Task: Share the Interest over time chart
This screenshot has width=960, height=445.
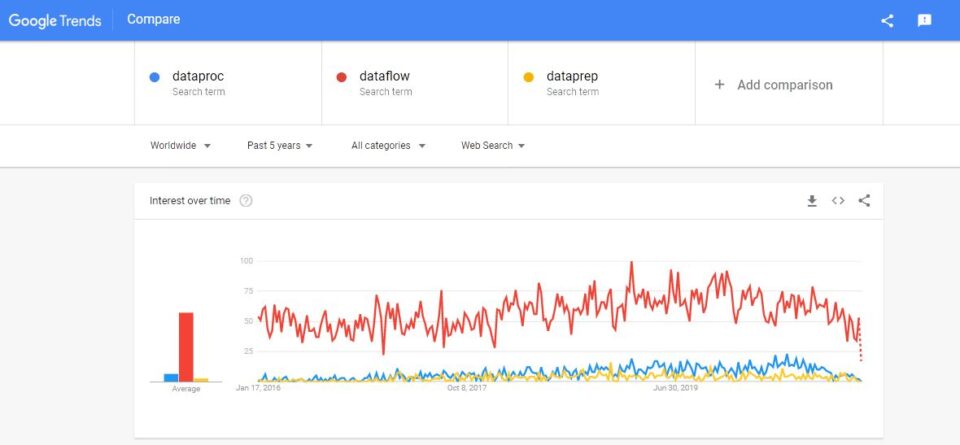Action: click(864, 201)
